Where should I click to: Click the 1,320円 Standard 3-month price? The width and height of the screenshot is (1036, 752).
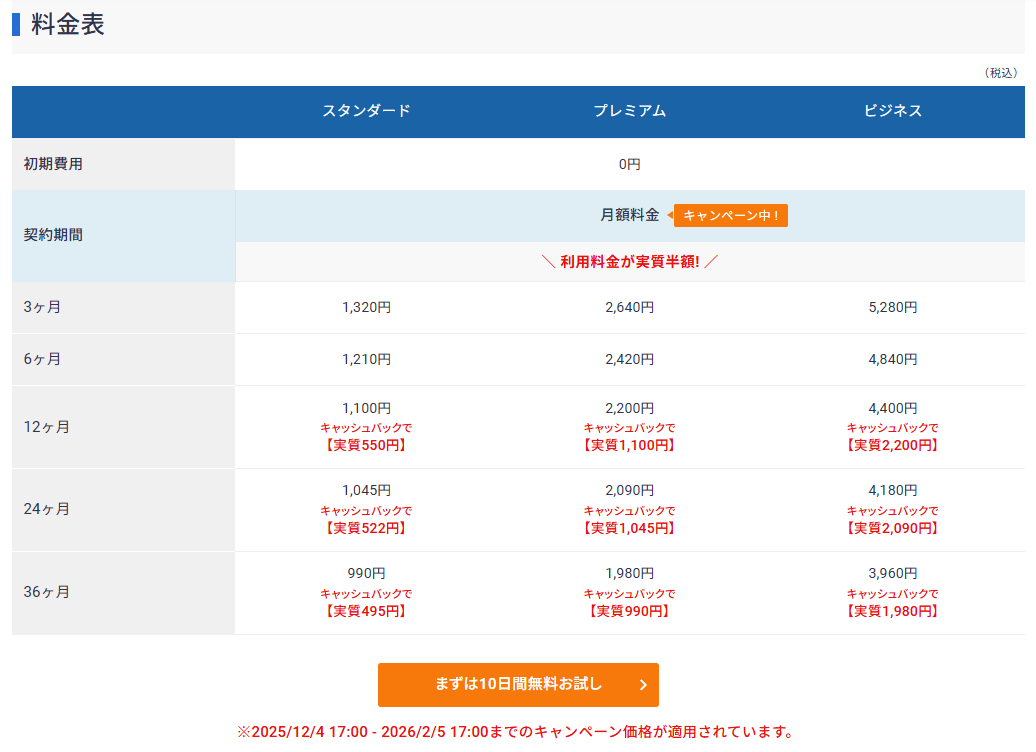[x=366, y=308]
